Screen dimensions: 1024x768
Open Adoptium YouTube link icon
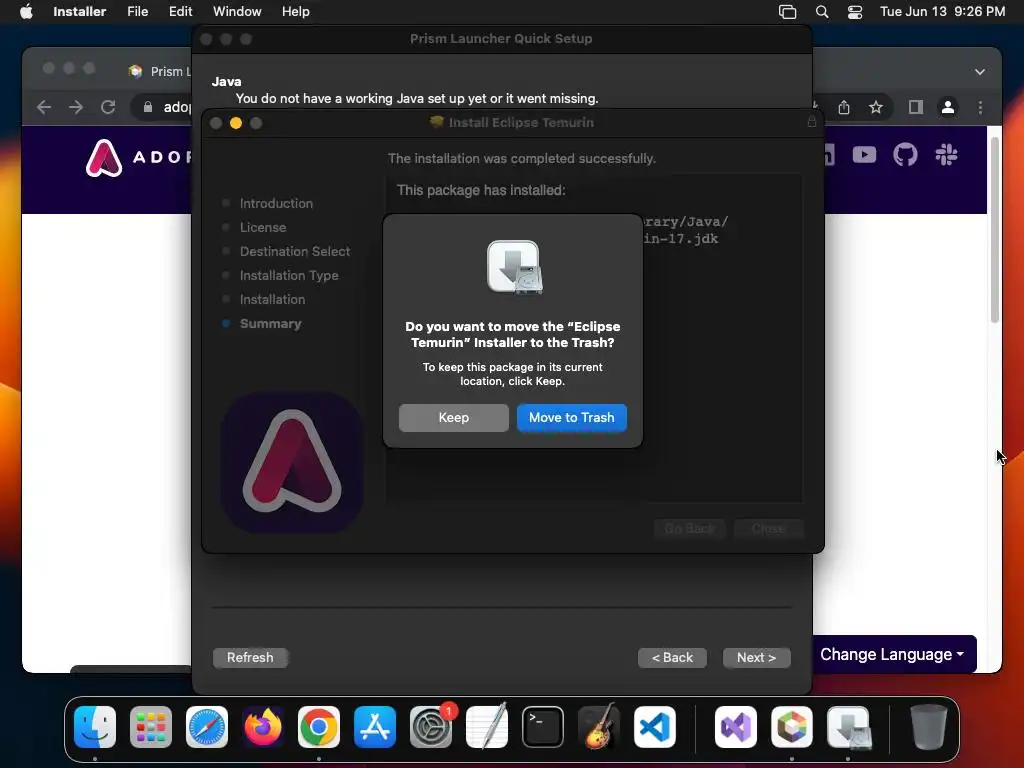pyautogui.click(x=864, y=155)
